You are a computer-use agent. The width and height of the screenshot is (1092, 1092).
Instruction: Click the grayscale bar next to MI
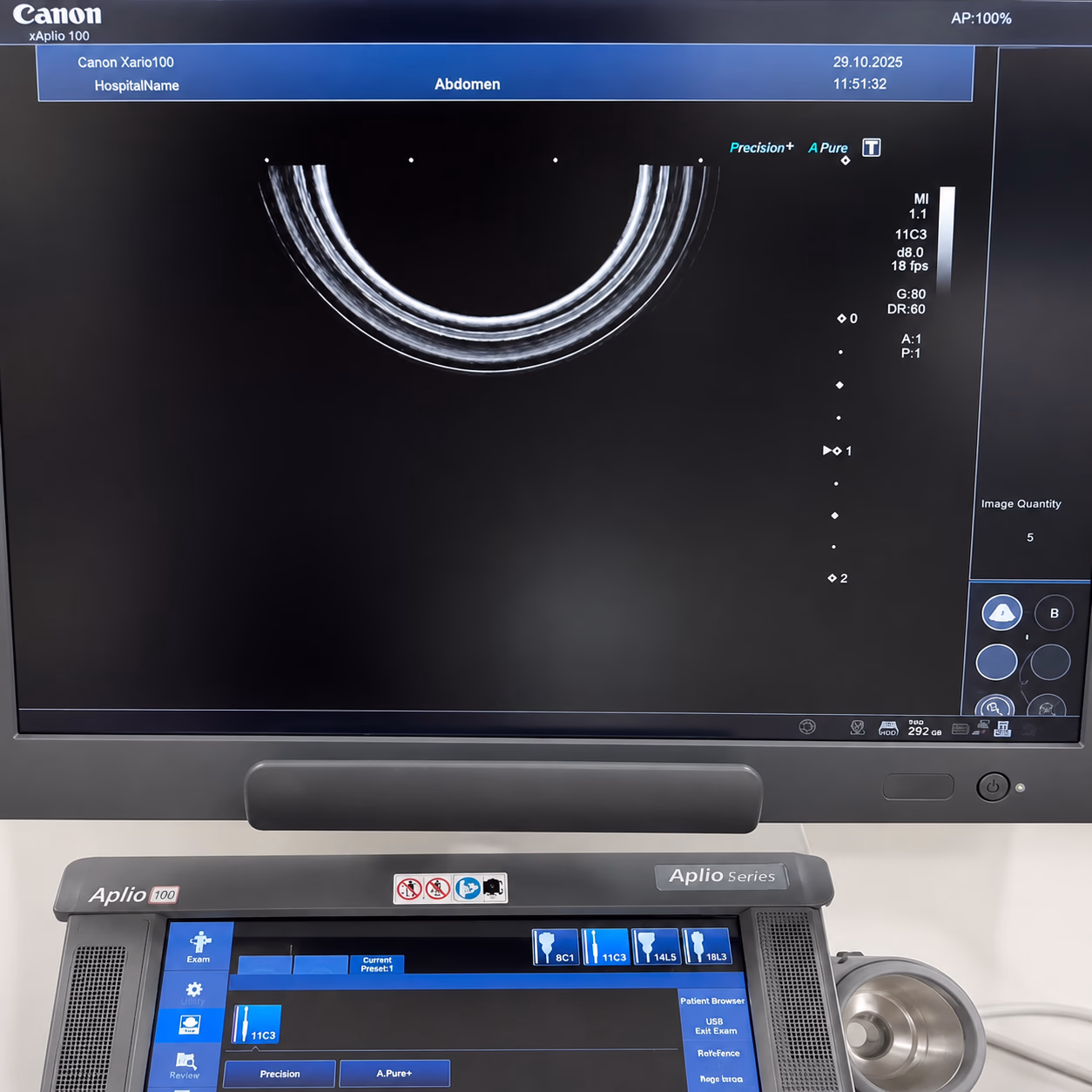point(947,239)
